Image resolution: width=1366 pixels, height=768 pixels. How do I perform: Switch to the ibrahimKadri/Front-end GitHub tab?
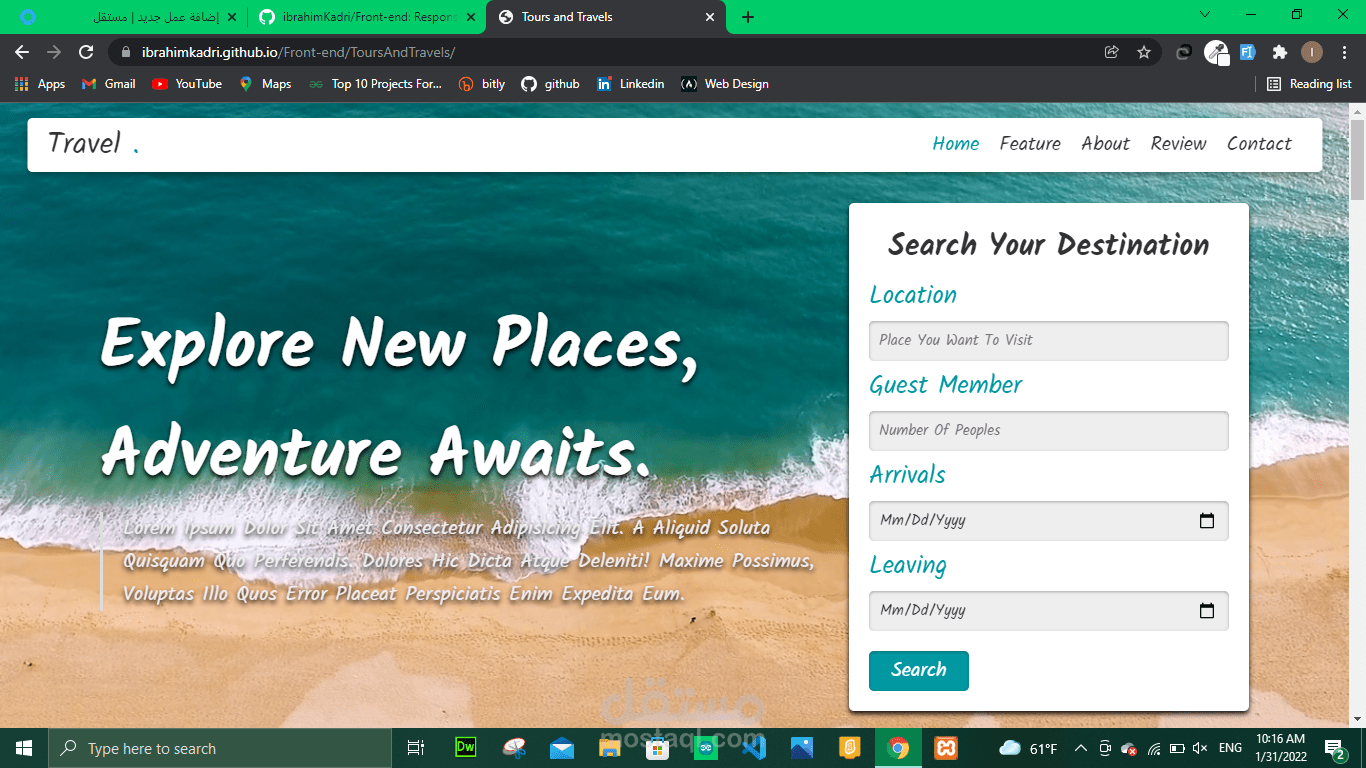[x=366, y=17]
